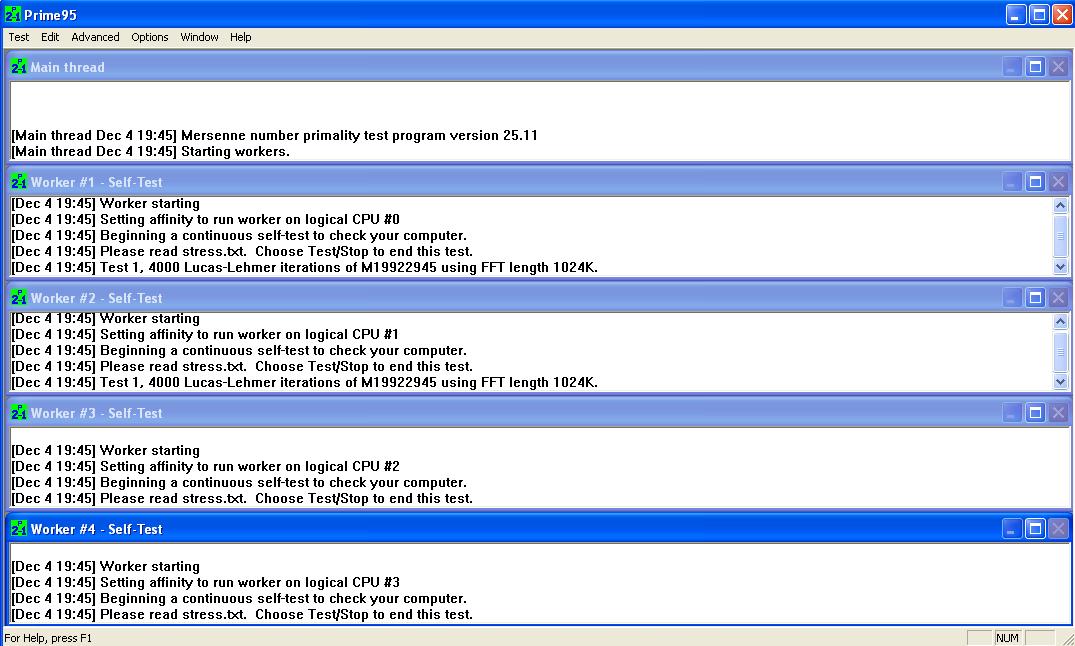
Task: Click scrollbar thumb in Worker #1 window
Action: [x=1060, y=235]
